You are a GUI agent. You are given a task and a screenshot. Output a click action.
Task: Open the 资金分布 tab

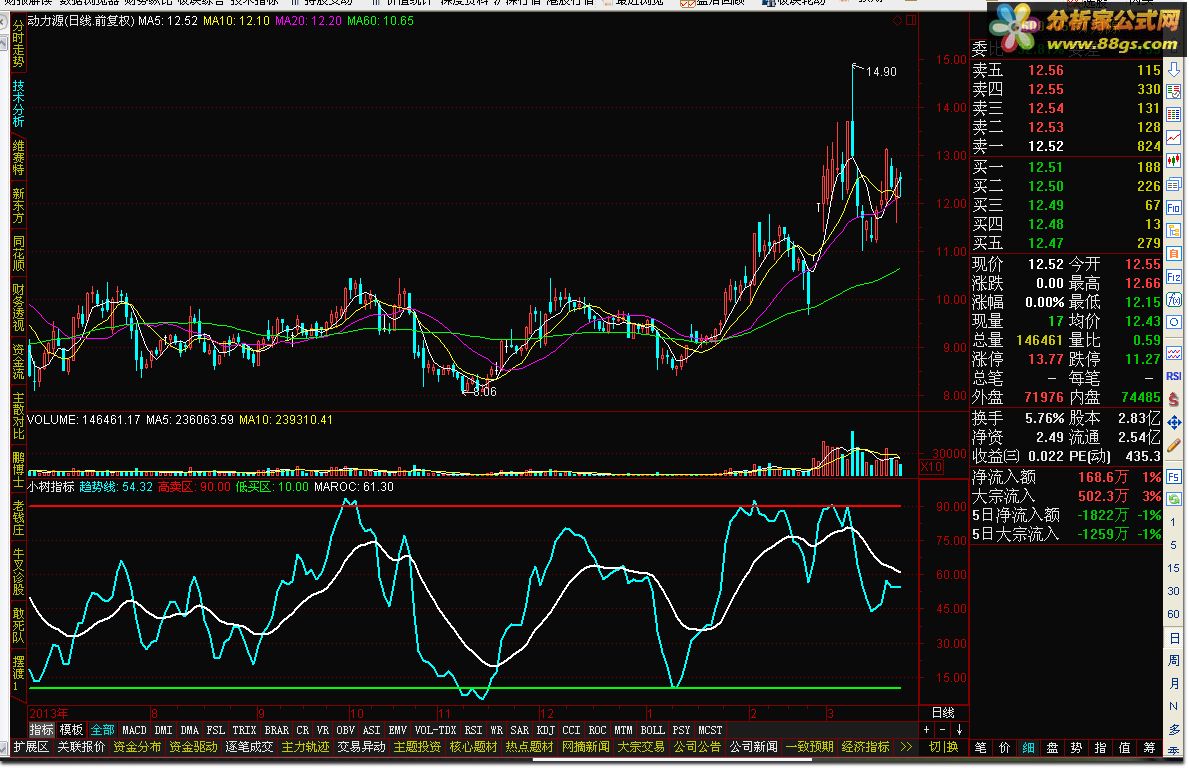coord(137,747)
